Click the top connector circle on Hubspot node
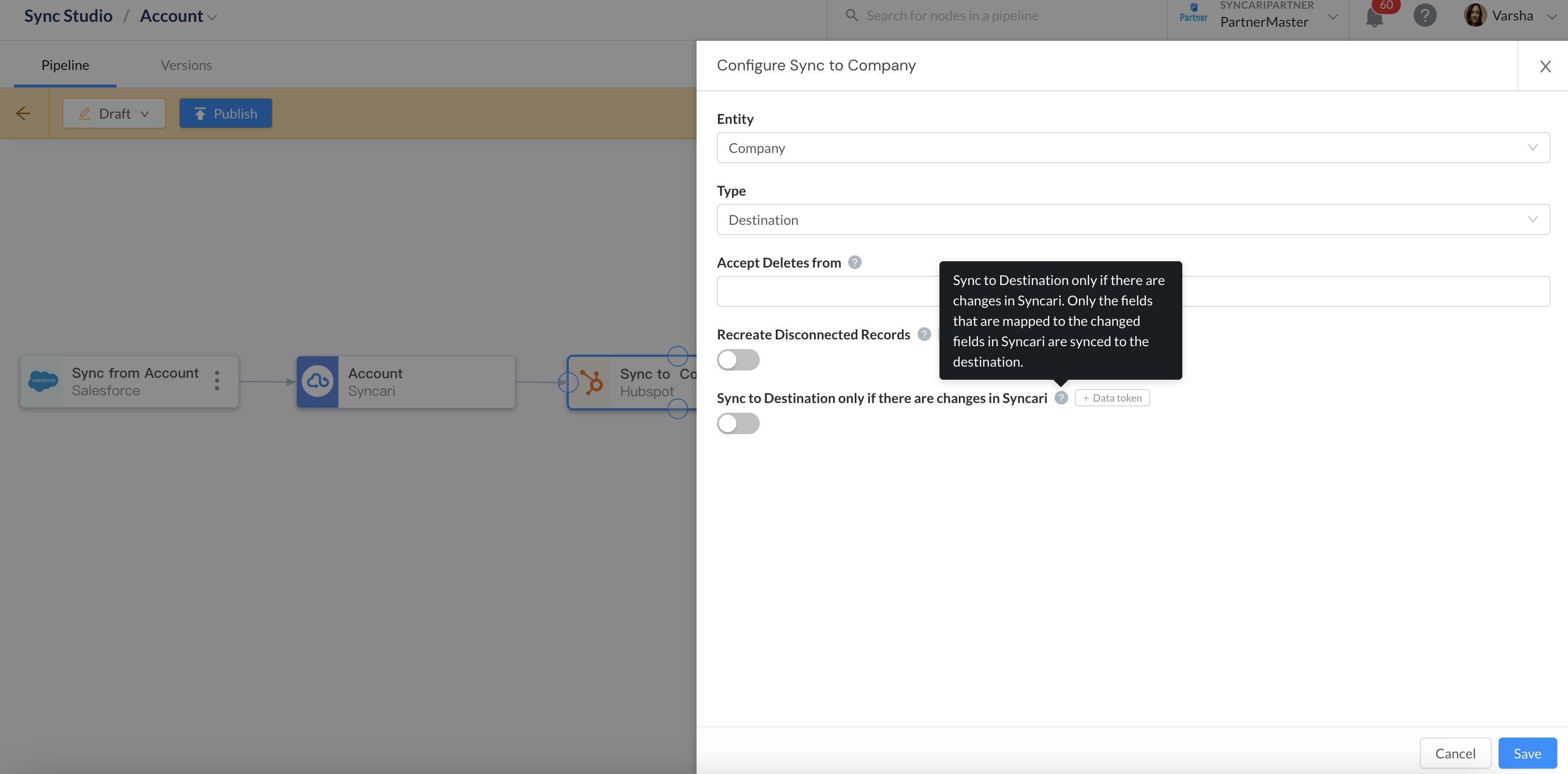 click(678, 355)
